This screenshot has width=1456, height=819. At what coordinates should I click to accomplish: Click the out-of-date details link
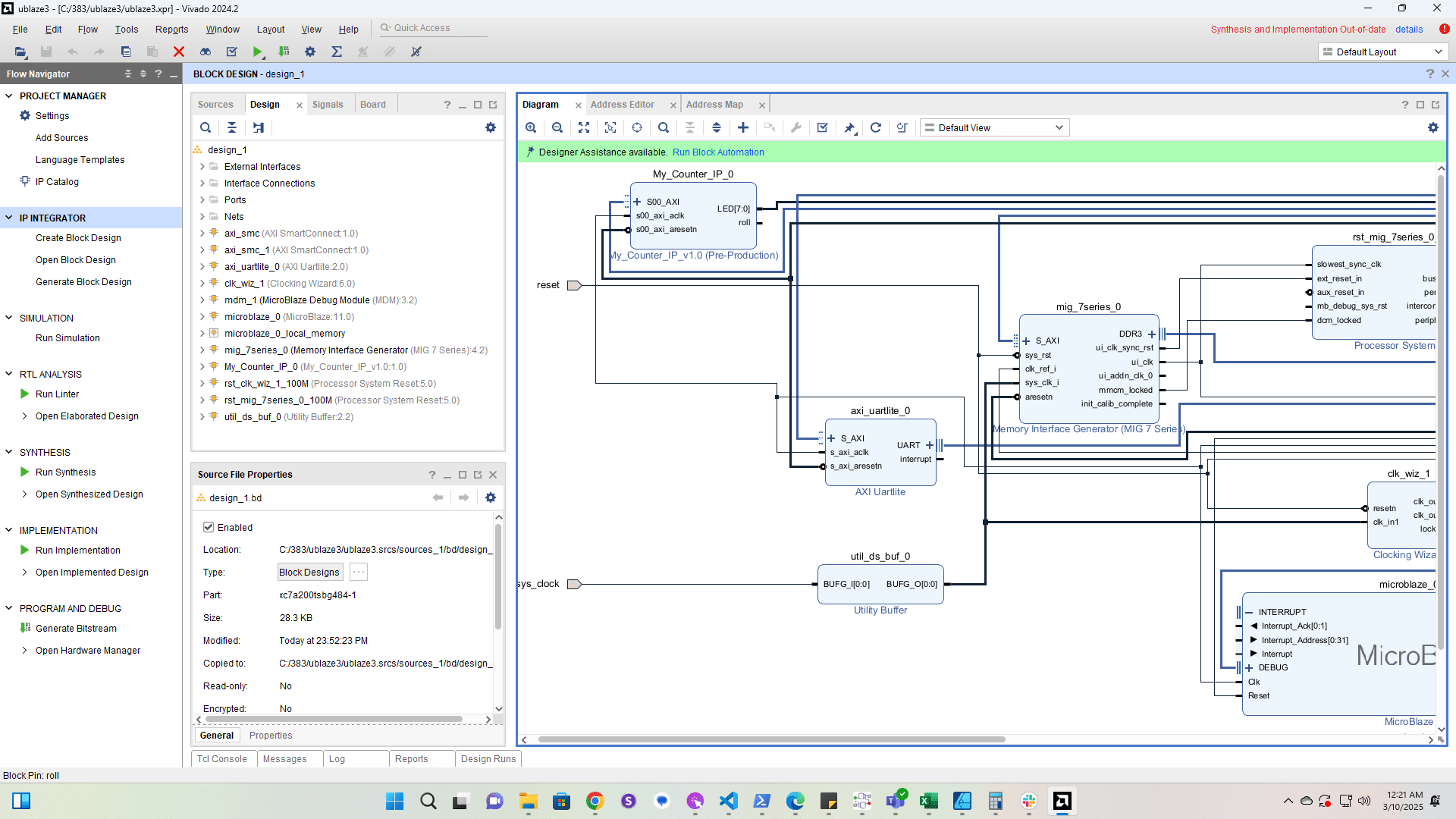pyautogui.click(x=1408, y=30)
